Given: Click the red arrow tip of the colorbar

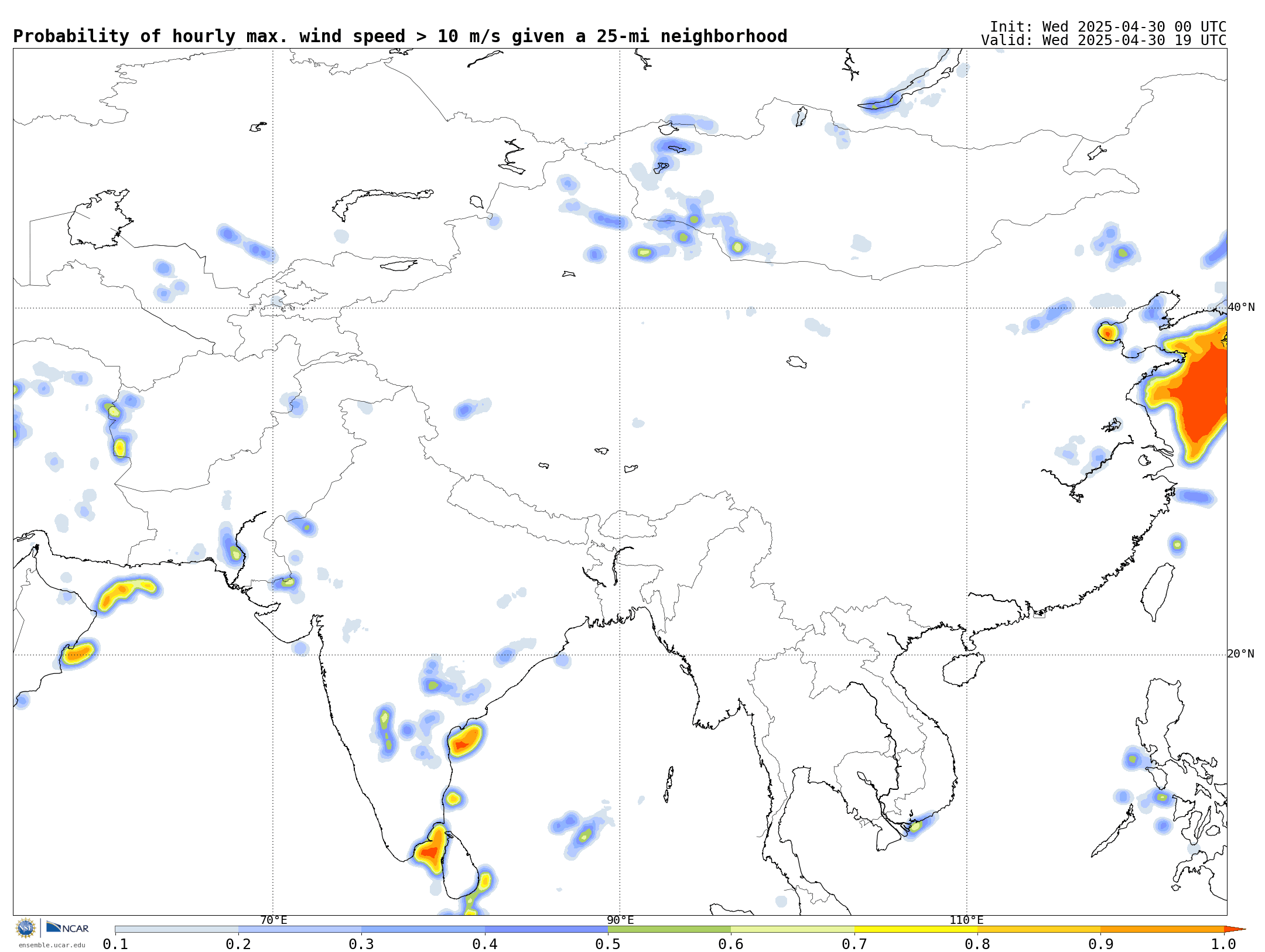Looking at the screenshot, I should 1235,929.
